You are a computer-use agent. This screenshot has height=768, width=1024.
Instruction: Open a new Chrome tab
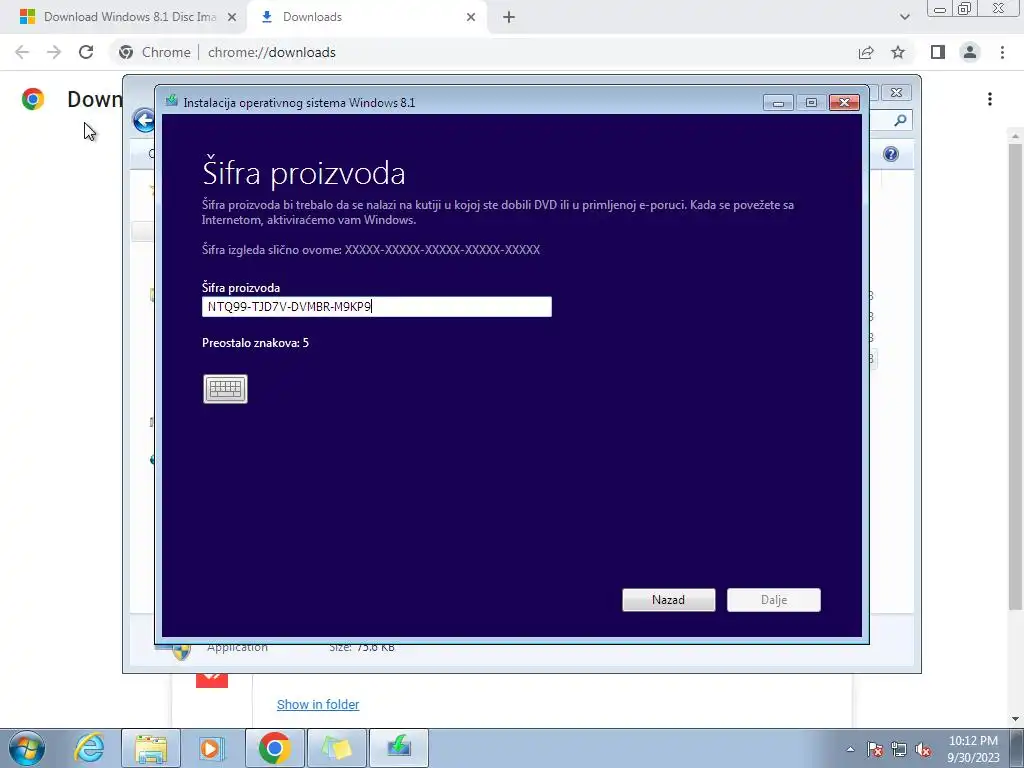click(x=509, y=18)
